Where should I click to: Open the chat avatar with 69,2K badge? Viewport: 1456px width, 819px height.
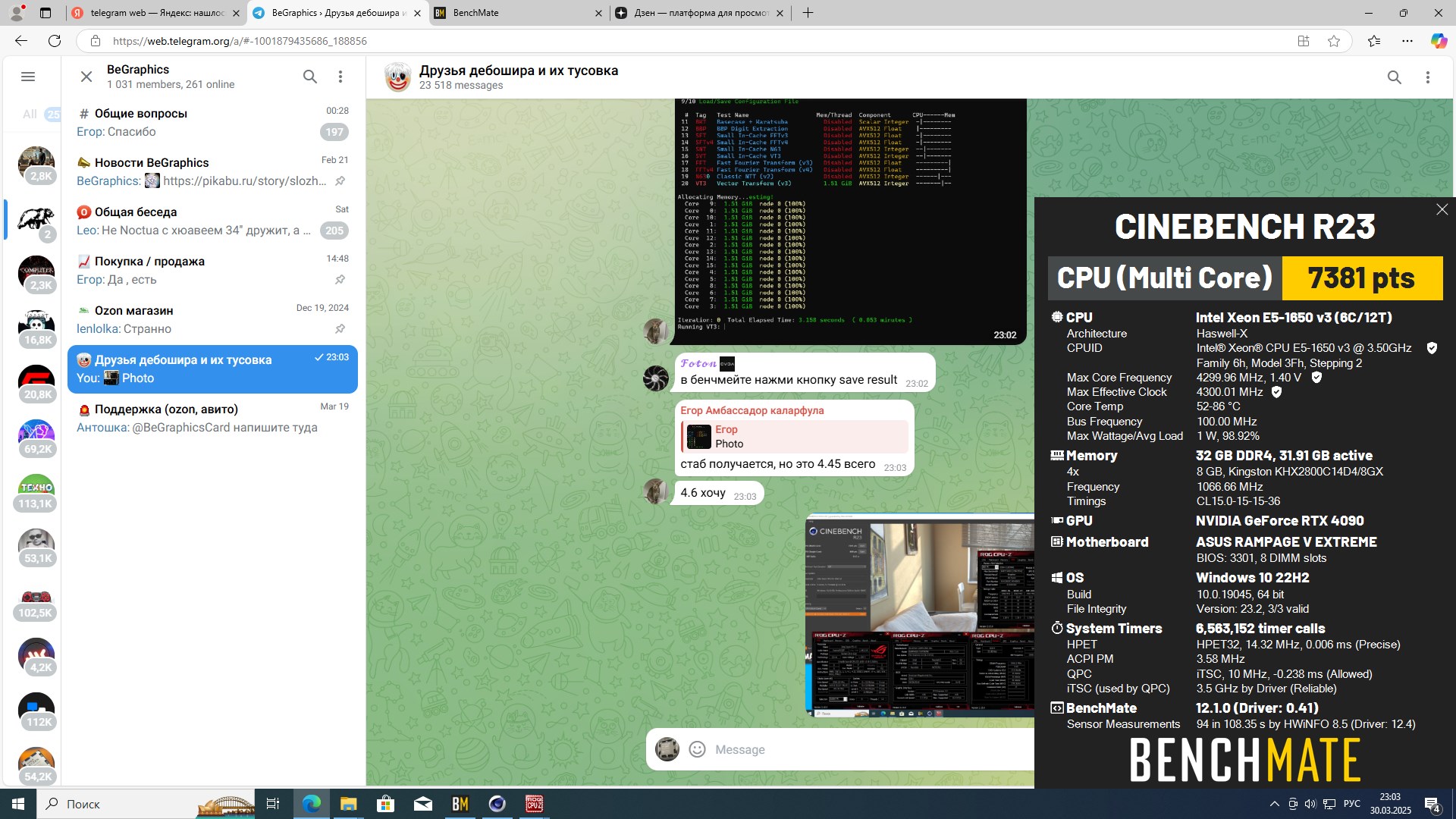[x=36, y=438]
